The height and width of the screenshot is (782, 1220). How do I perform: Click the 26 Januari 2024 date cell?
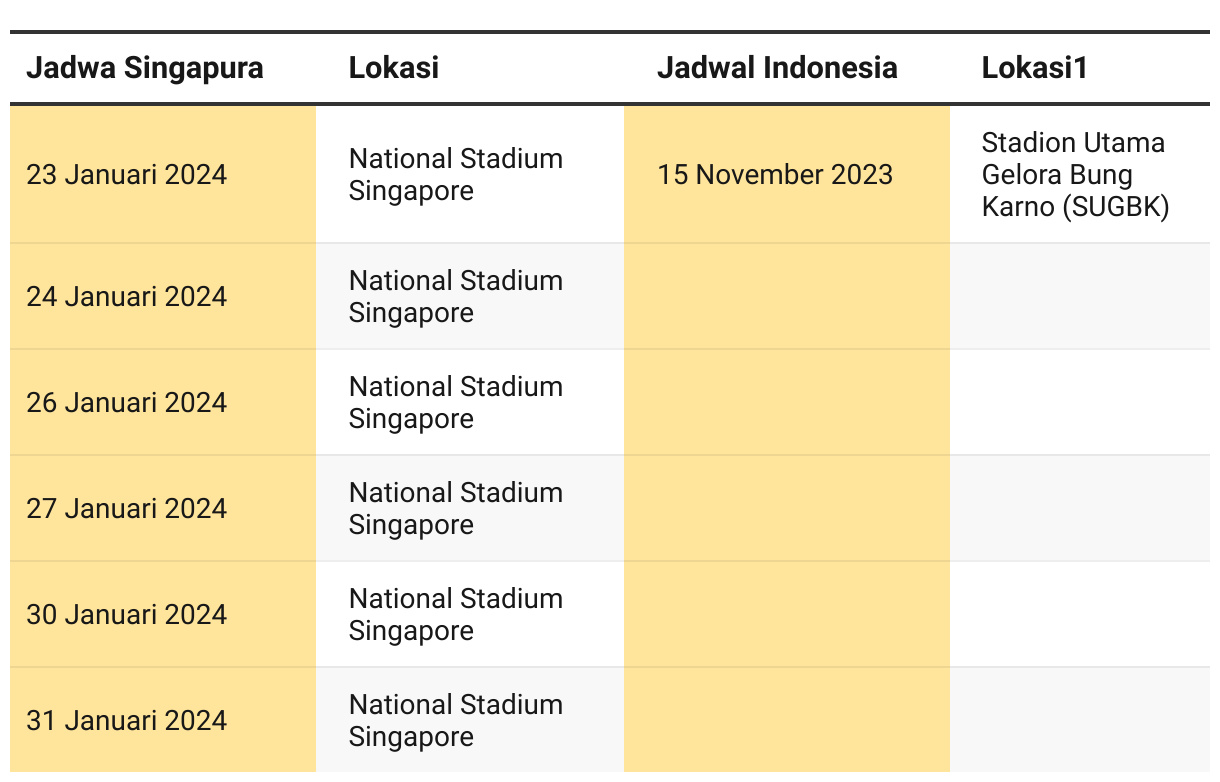click(x=163, y=402)
